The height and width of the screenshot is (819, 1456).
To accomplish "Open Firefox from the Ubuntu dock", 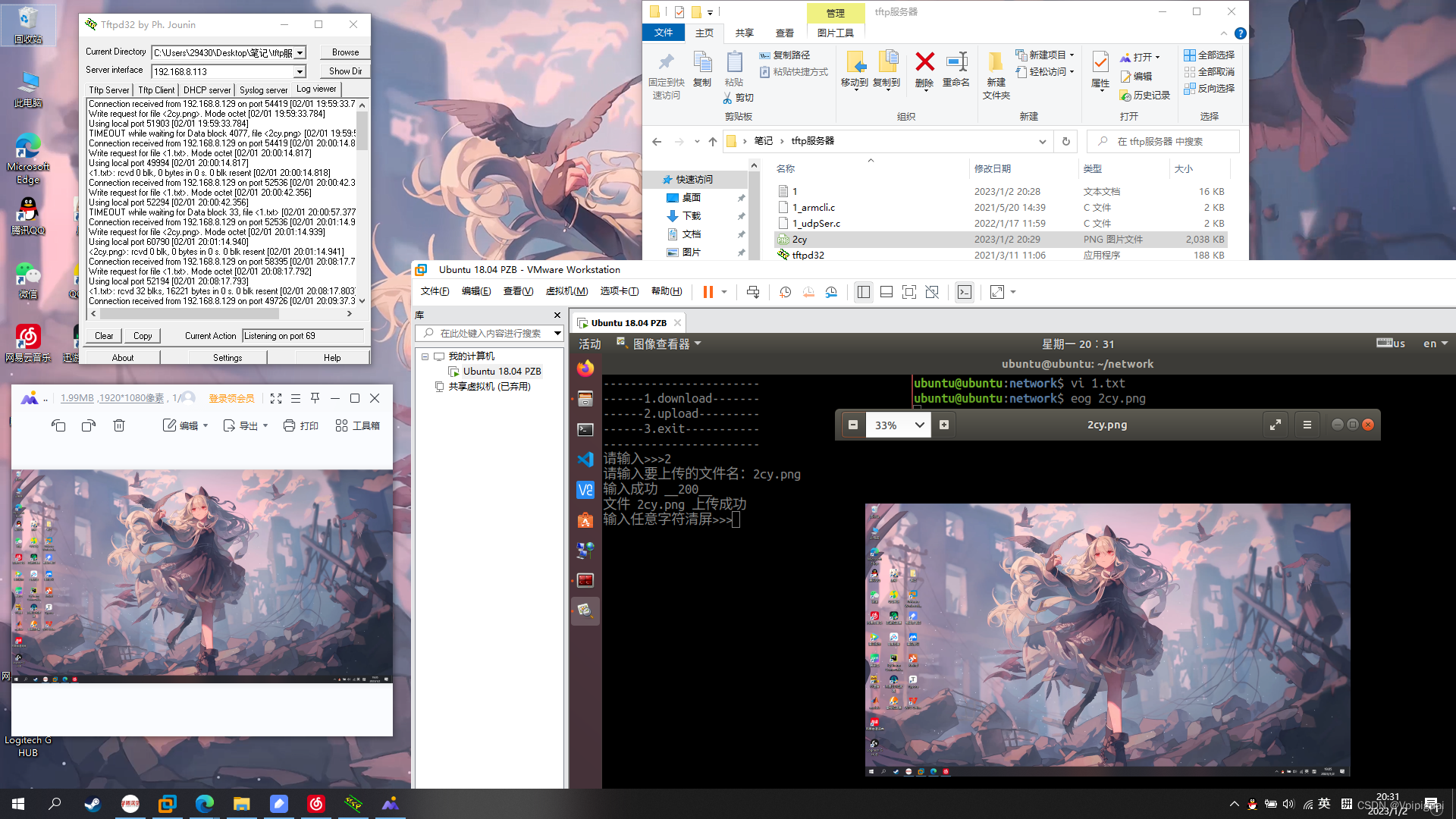I will (585, 369).
